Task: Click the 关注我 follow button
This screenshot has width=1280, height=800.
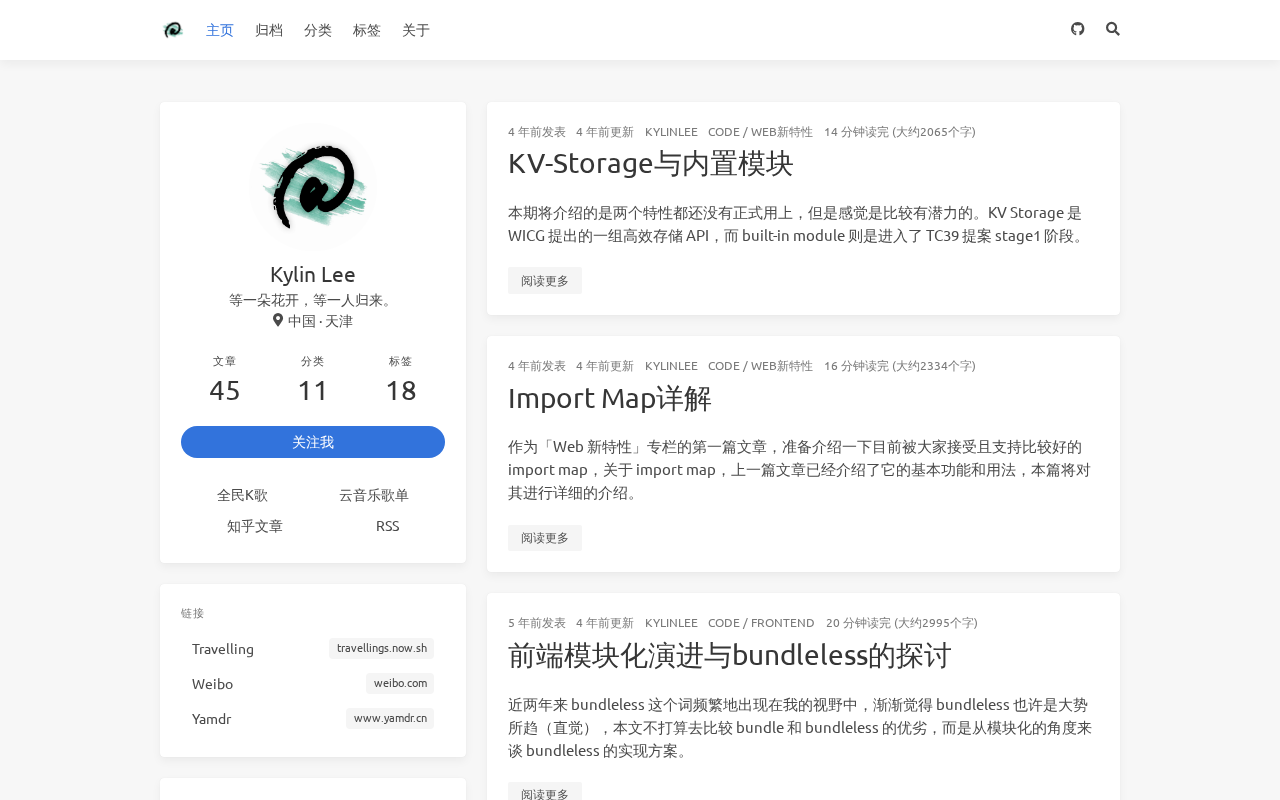Action: [x=313, y=442]
